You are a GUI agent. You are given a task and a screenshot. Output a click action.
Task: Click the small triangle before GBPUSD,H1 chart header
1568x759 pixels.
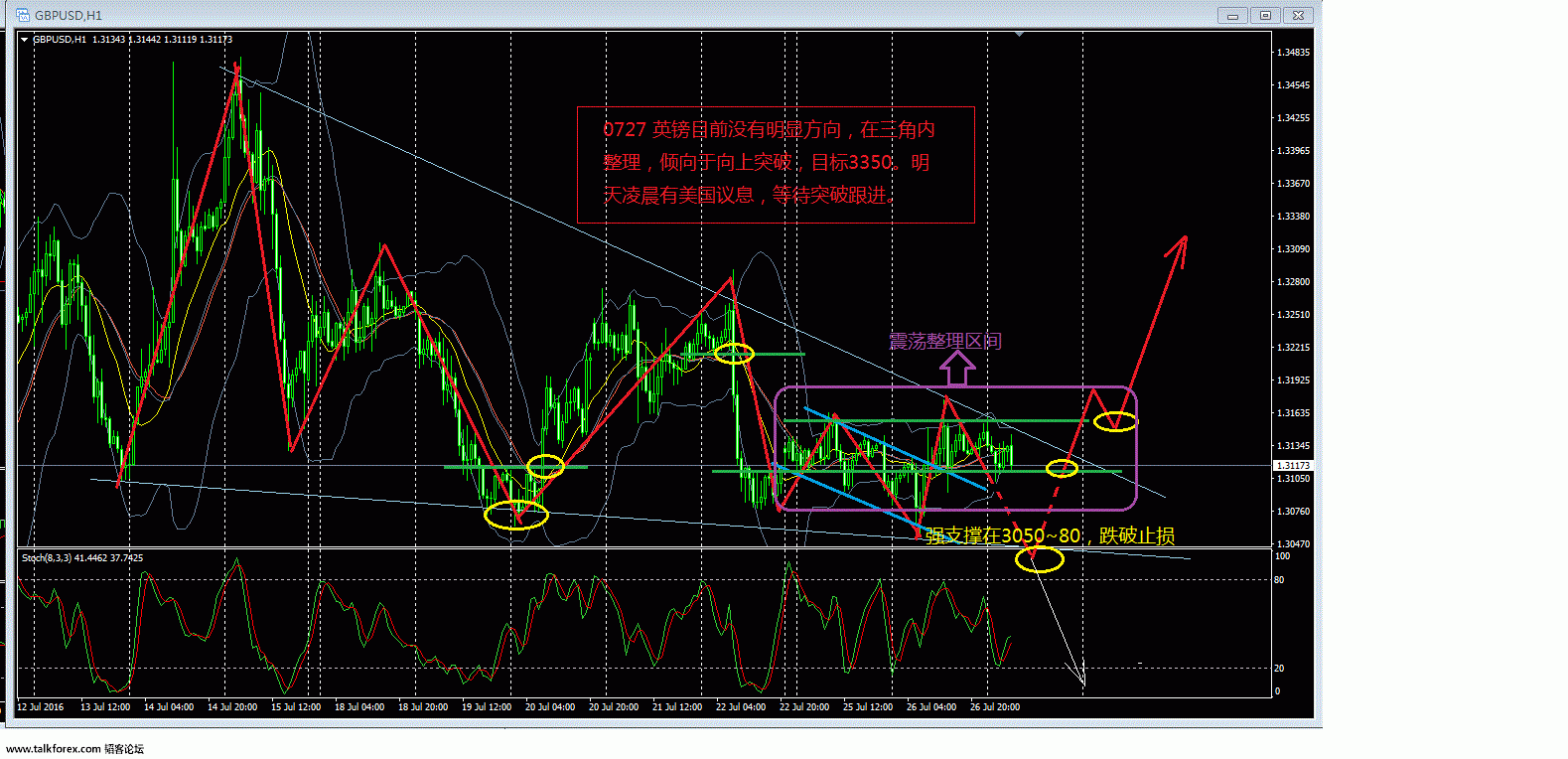(x=25, y=40)
